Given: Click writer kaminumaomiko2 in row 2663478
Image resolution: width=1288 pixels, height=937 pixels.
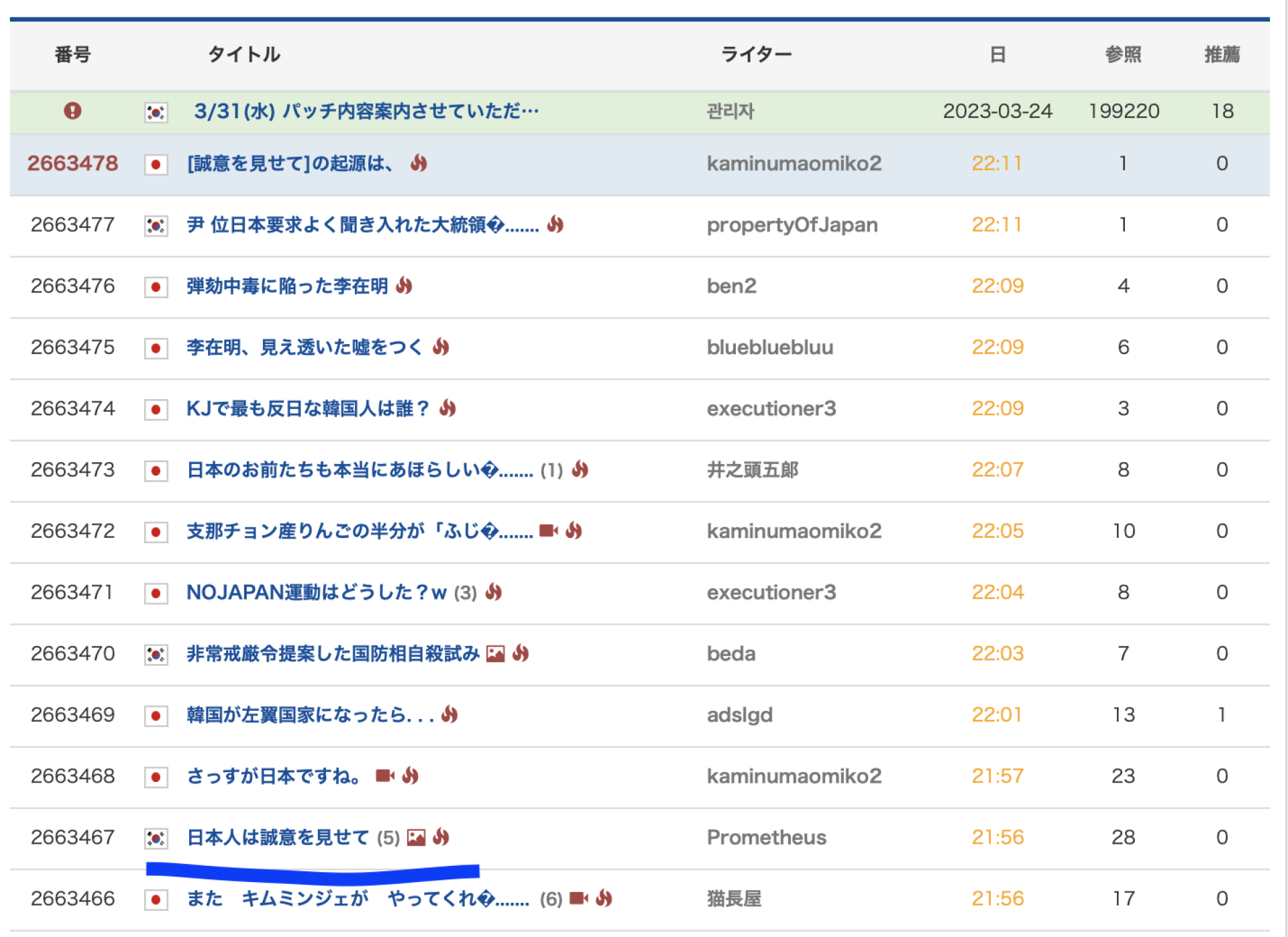Looking at the screenshot, I should [x=794, y=164].
